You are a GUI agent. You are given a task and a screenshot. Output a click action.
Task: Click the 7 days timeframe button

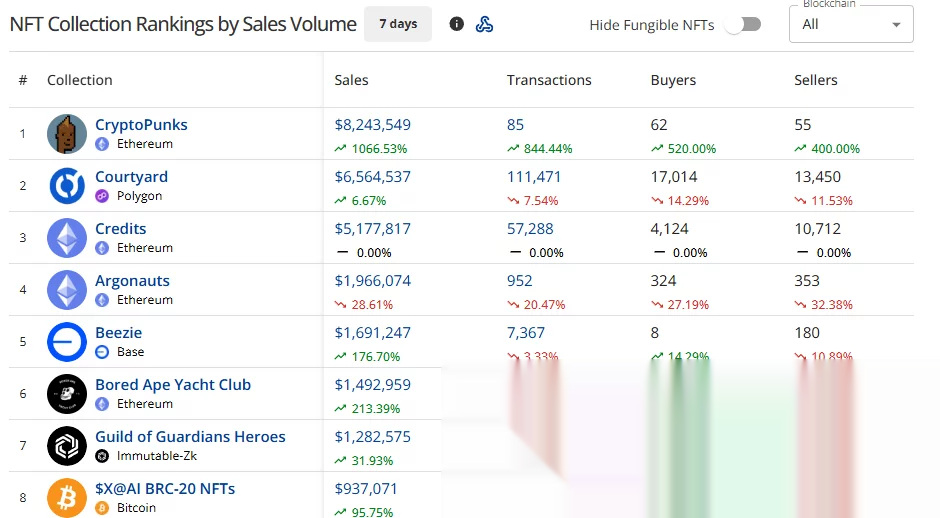point(398,24)
